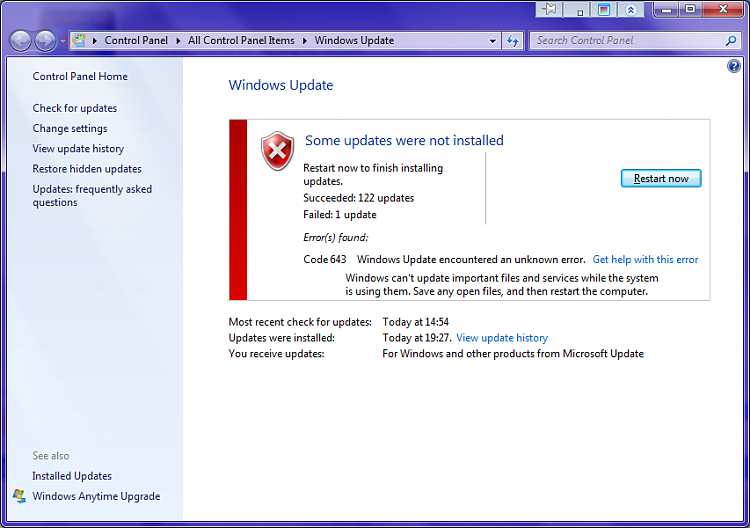The width and height of the screenshot is (750, 528).
Task: Open Windows Anytime Upgrade link
Action: tap(96, 496)
